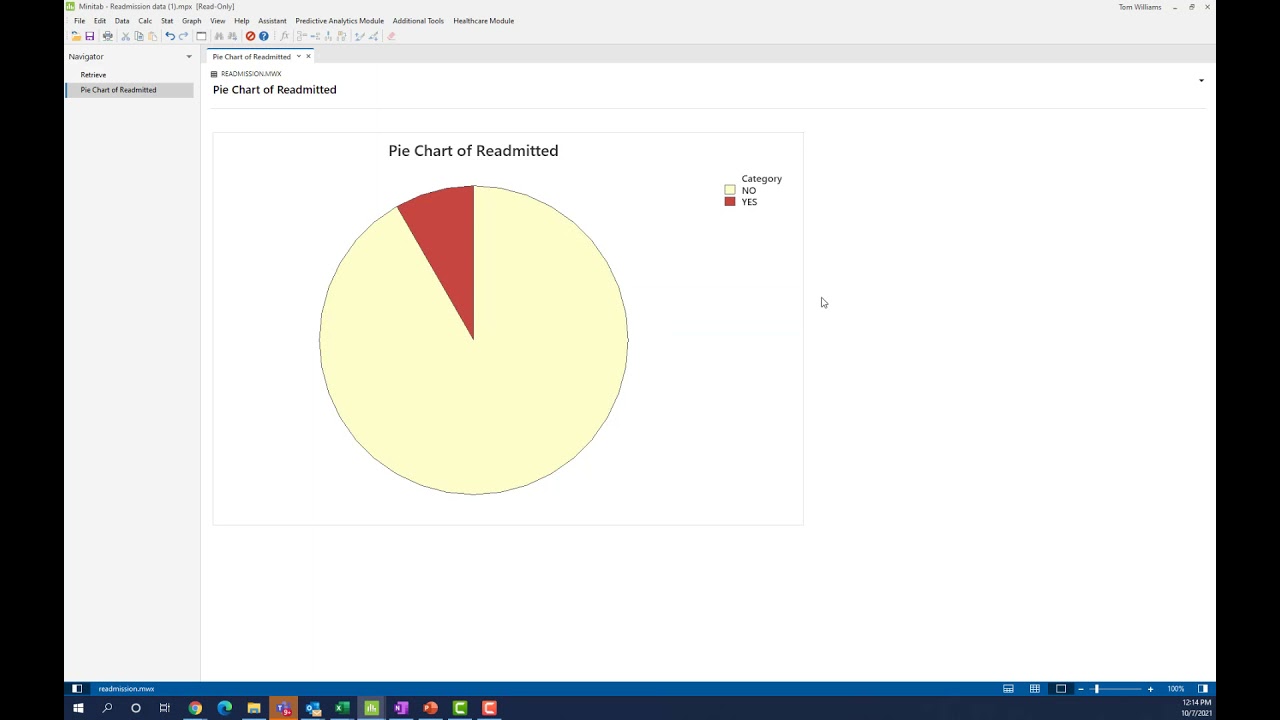Viewport: 1280px width, 720px height.
Task: Open the Windows Start menu
Action: (78, 708)
